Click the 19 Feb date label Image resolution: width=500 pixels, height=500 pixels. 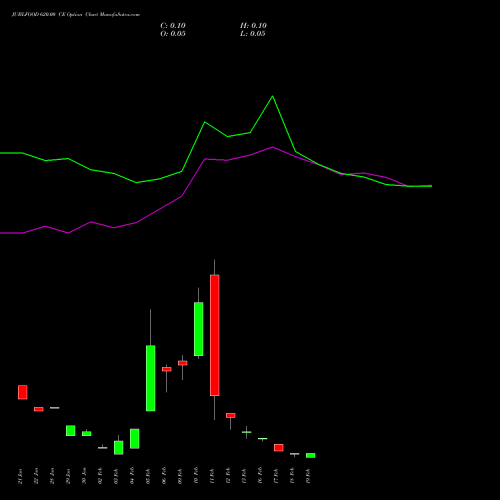coord(308,476)
